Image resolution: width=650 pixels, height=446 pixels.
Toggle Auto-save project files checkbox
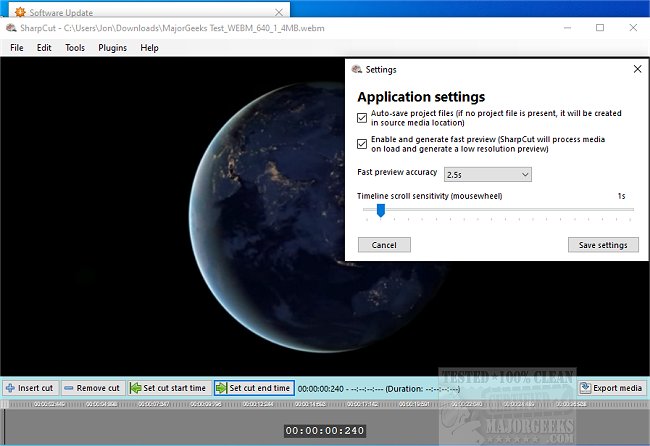pyautogui.click(x=362, y=117)
